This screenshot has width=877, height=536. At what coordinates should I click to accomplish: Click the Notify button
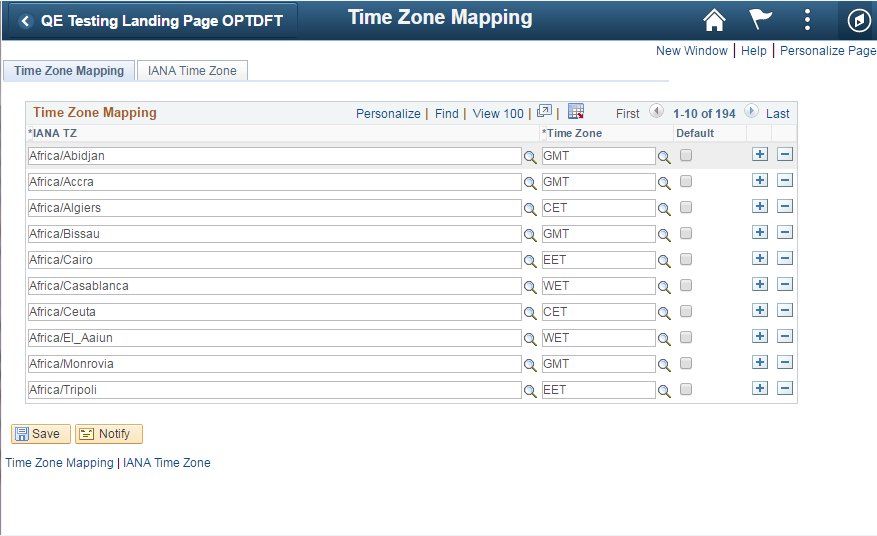click(109, 434)
